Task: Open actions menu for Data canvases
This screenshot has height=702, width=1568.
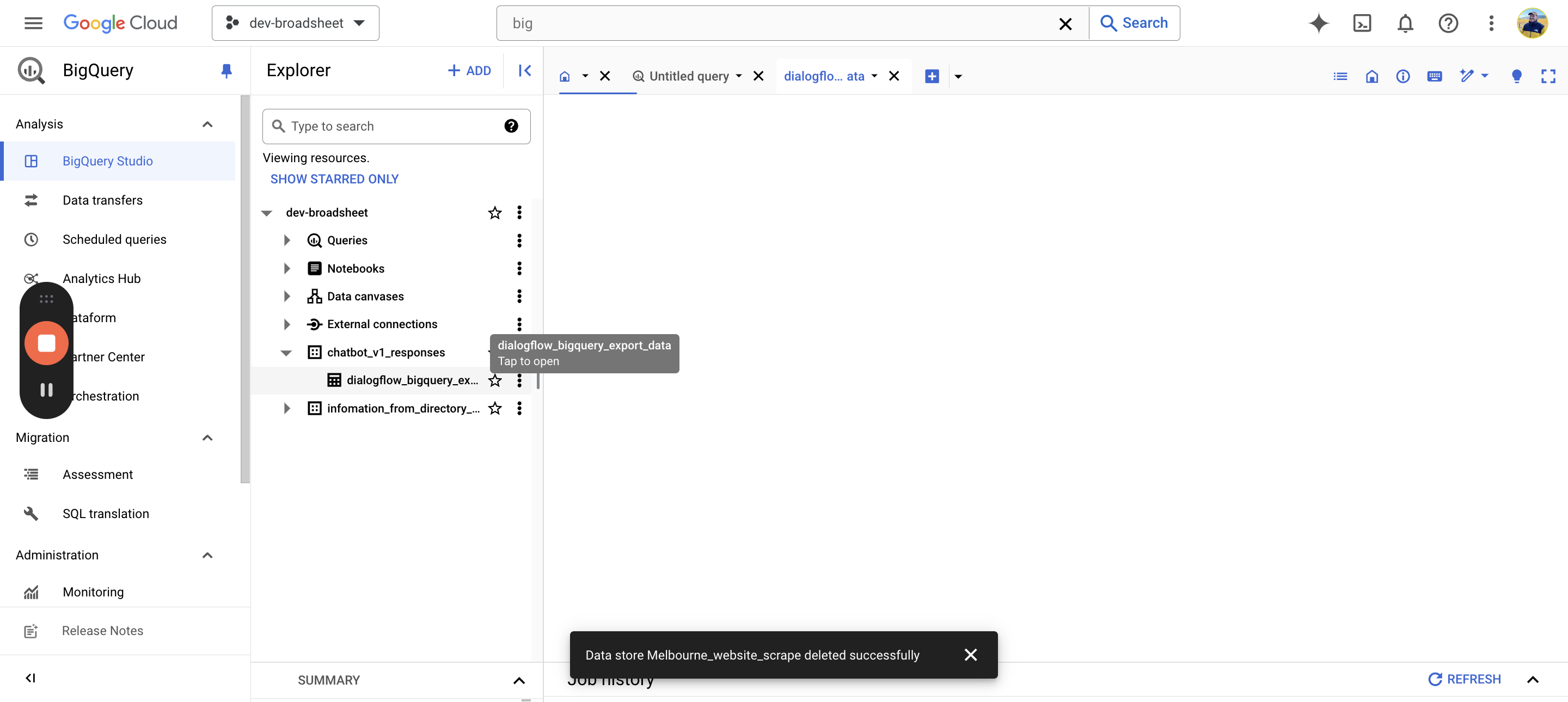Action: 519,296
